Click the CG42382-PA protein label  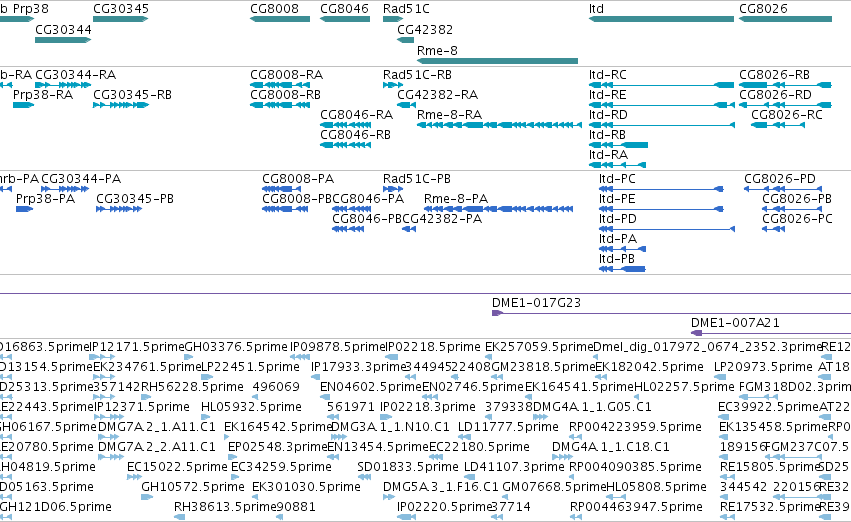(x=442, y=219)
